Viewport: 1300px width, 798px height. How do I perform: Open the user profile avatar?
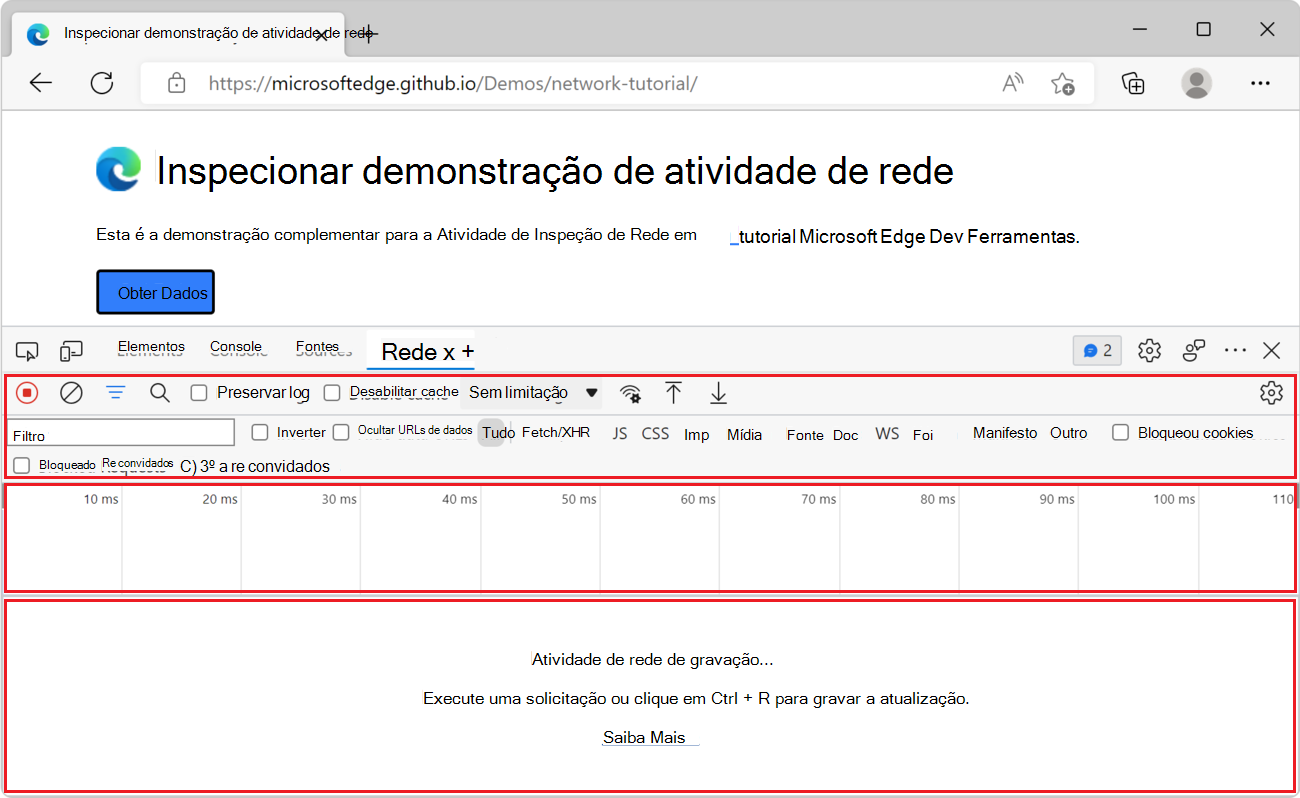(1196, 83)
